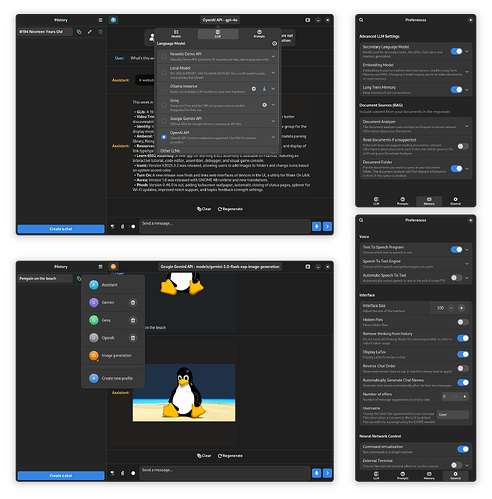Switch to Prompts tab in model popover
The width and height of the screenshot is (492, 499).
click(259, 34)
